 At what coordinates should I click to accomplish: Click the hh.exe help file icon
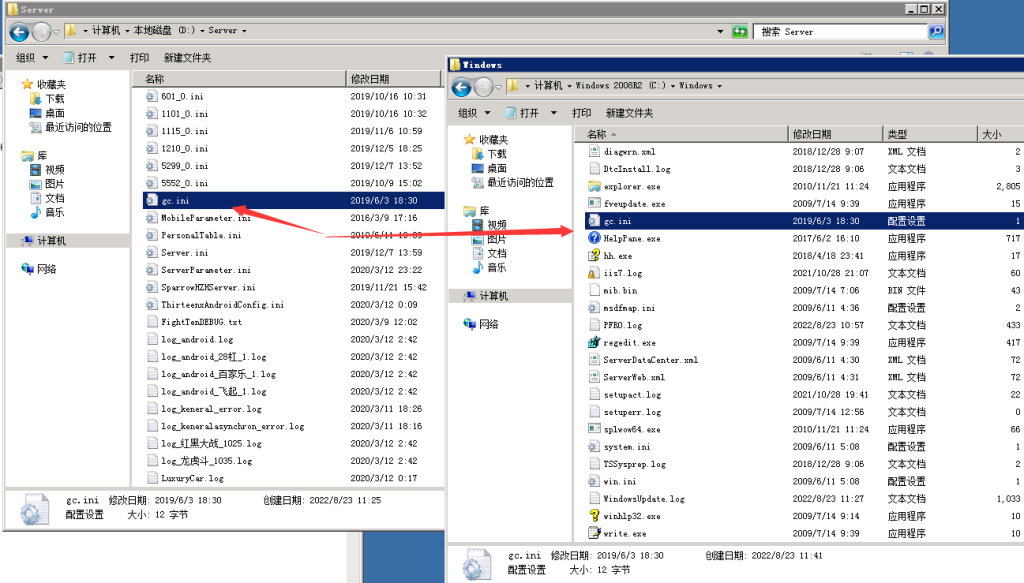point(594,256)
